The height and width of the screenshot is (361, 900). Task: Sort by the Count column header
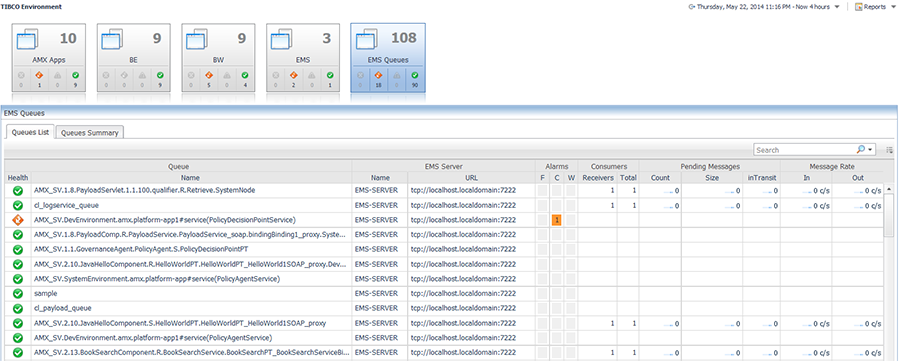point(660,178)
